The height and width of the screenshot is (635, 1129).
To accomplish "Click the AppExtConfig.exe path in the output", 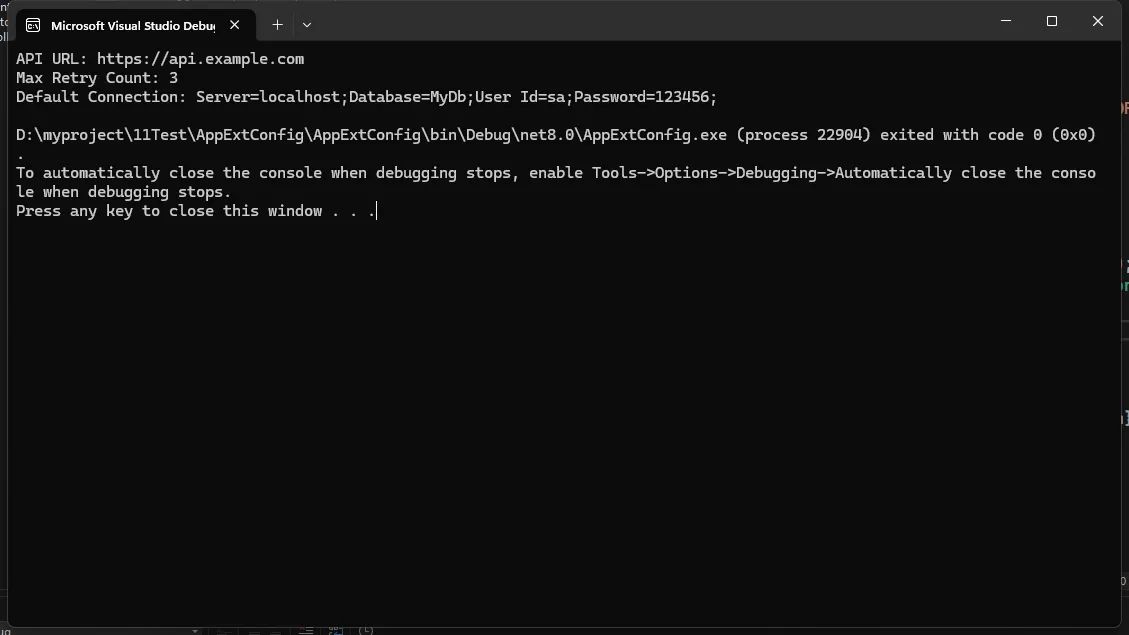I will pos(372,135).
